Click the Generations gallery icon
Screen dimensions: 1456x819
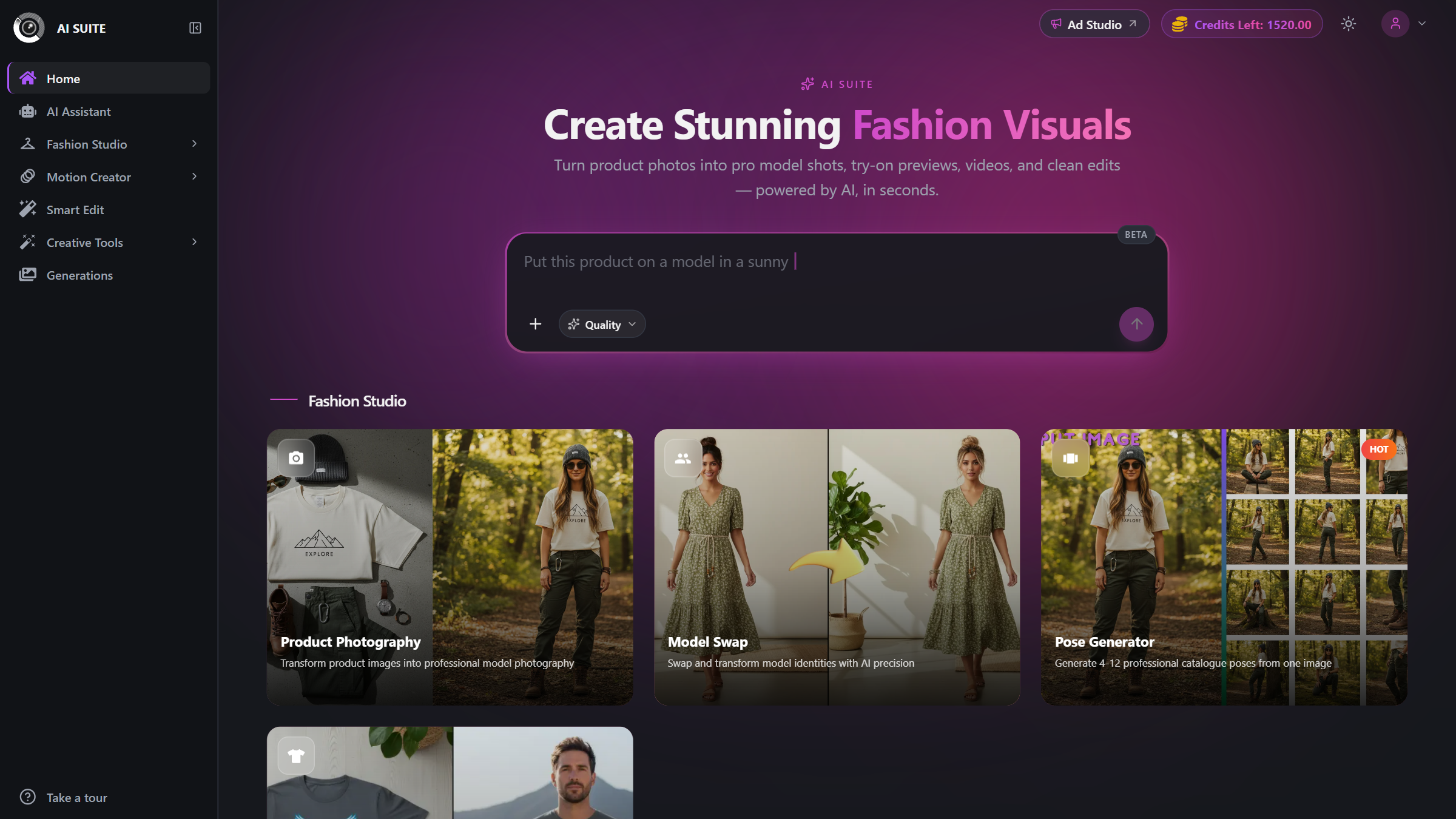[28, 275]
